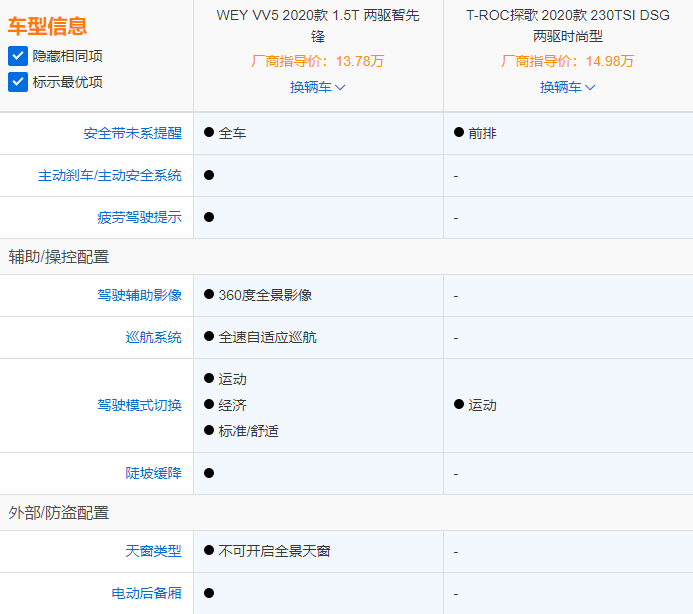The image size is (693, 614).
Task: Click the 全车 seatbelt reminder value
Action: (232, 133)
